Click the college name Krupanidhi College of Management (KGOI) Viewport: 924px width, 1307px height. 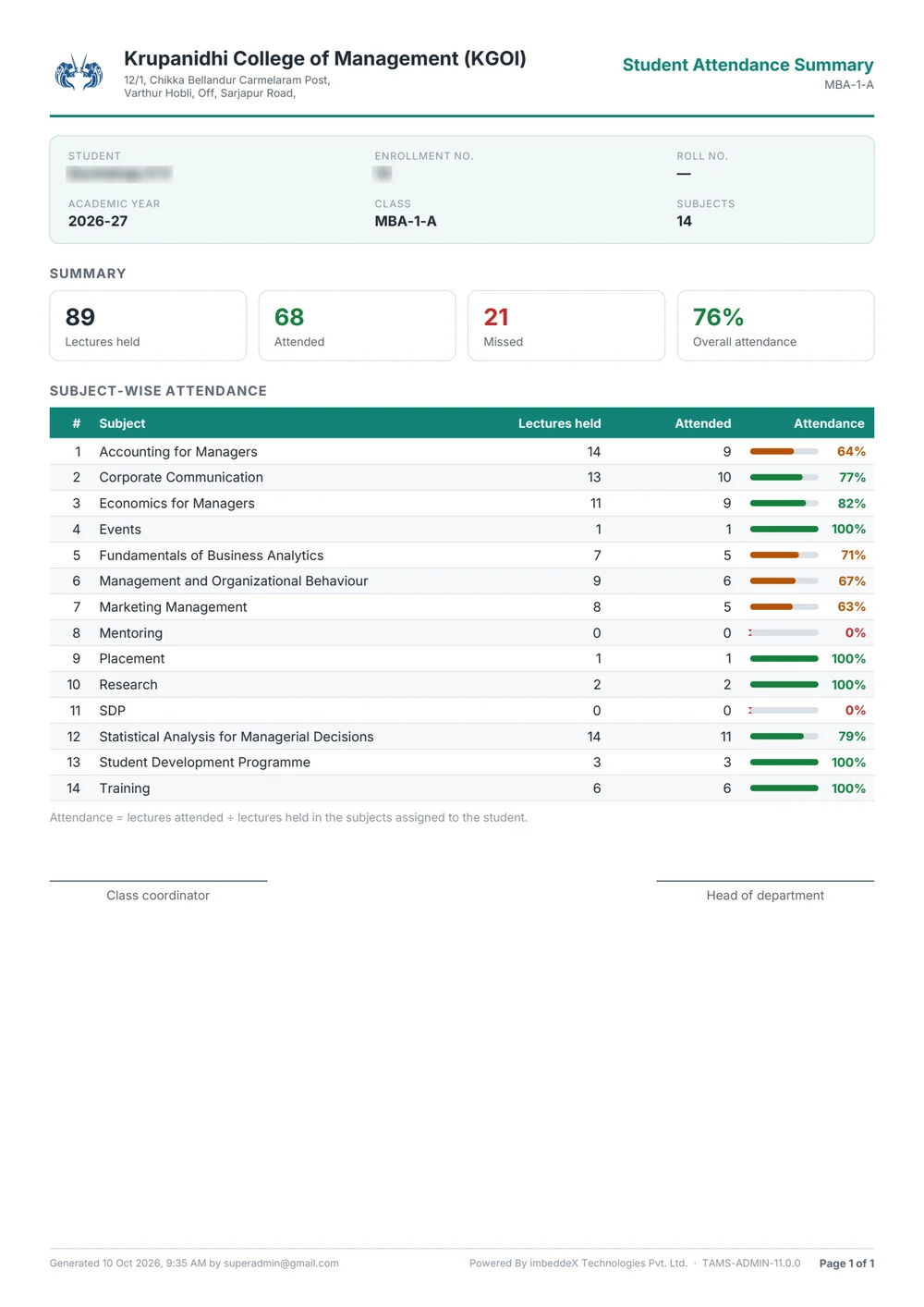coord(325,58)
